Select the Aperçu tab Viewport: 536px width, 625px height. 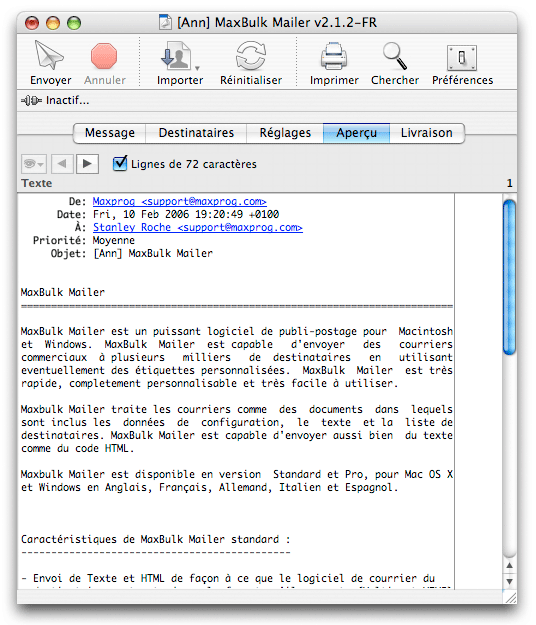click(x=356, y=133)
